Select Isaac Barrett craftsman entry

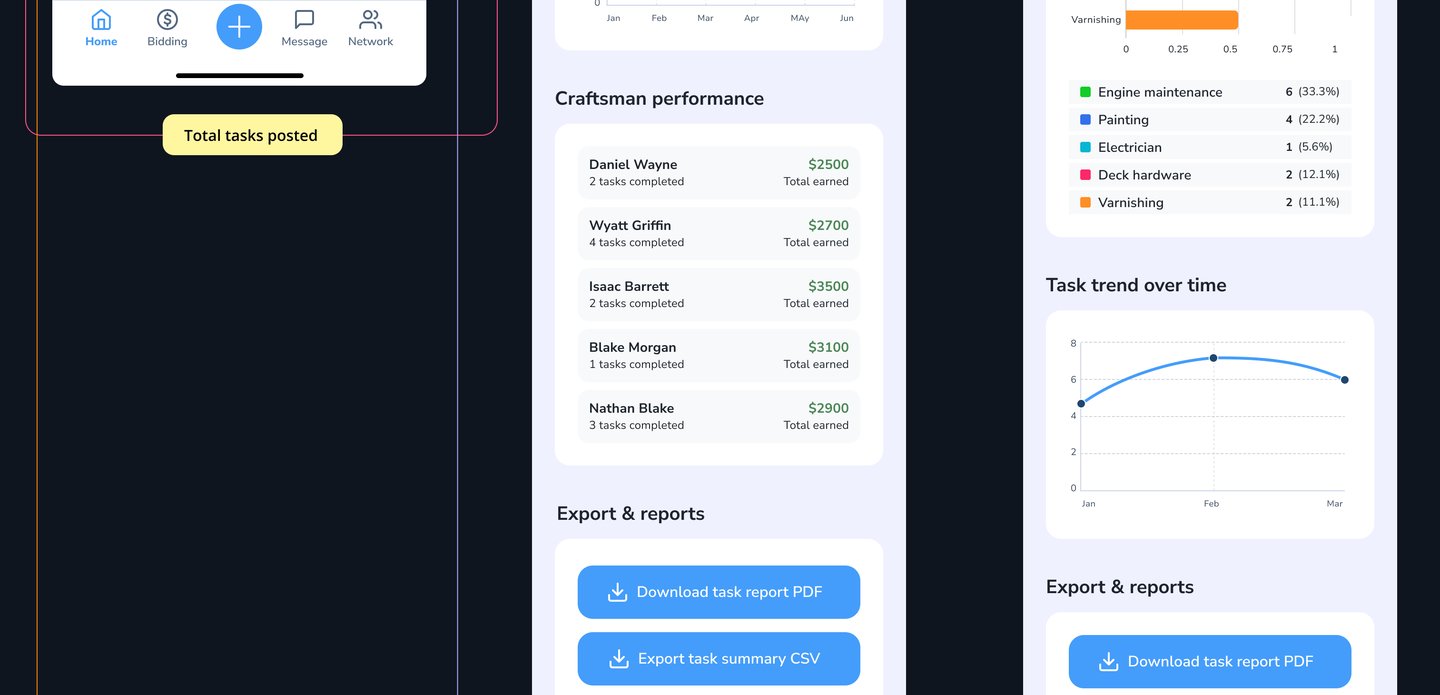(x=718, y=294)
